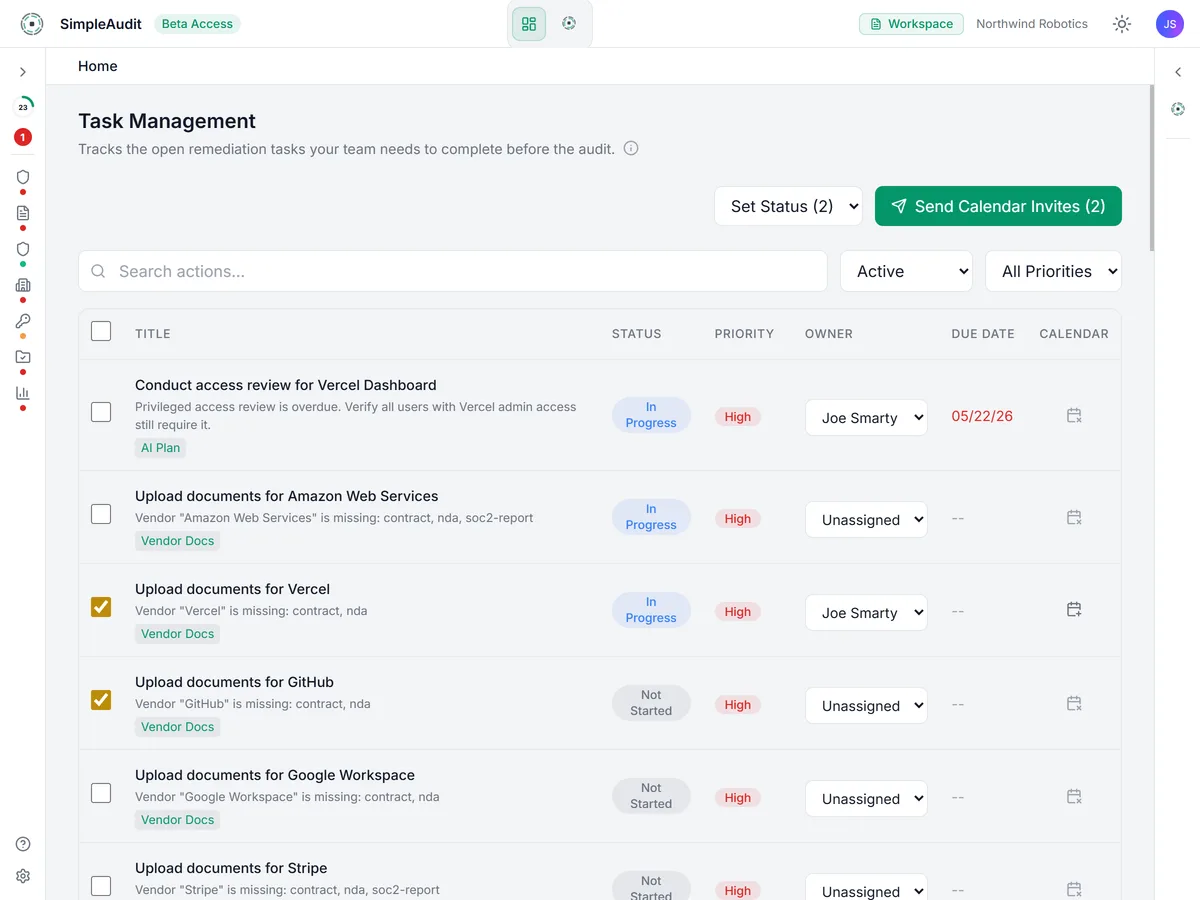1200x900 pixels.
Task: Open the key icon in sidebar
Action: click(23, 321)
